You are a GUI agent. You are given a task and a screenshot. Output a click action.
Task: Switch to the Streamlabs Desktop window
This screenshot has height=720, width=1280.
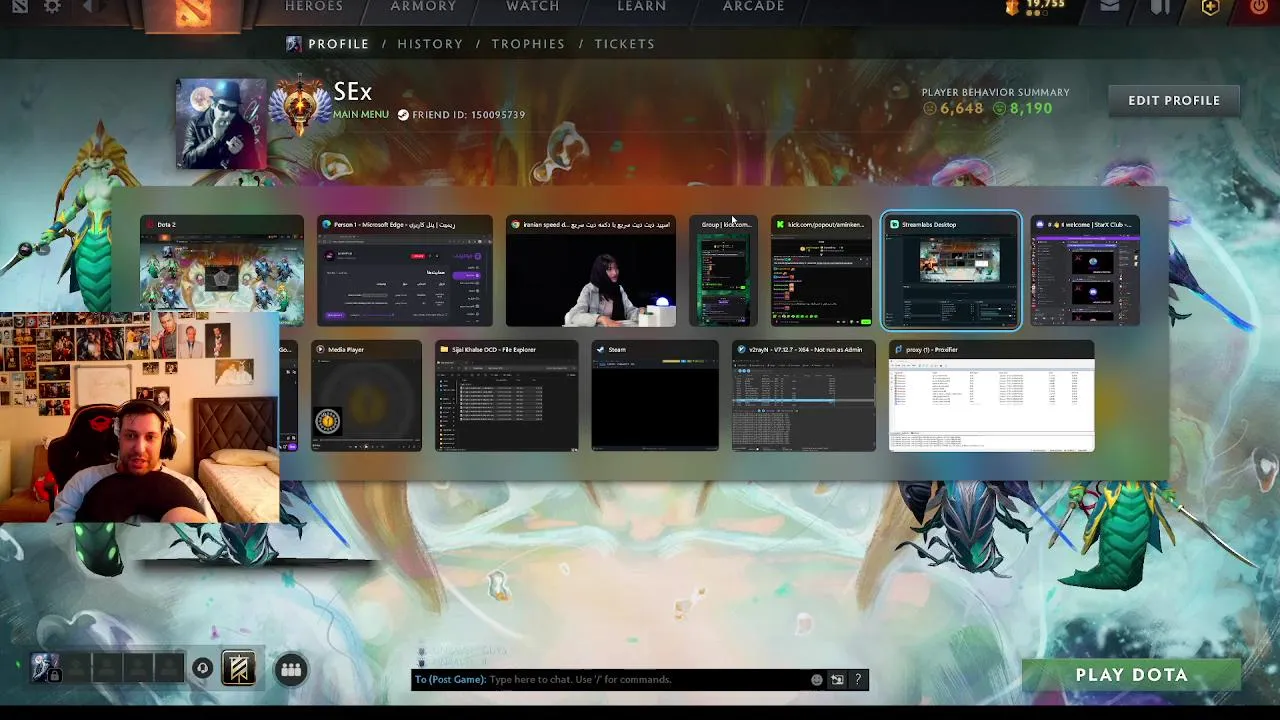pyautogui.click(x=951, y=271)
